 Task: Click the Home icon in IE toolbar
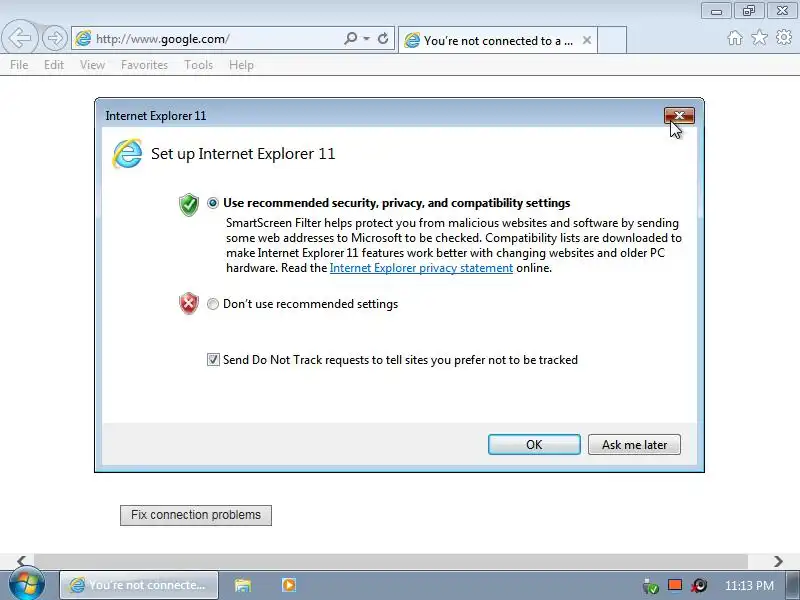tap(735, 38)
